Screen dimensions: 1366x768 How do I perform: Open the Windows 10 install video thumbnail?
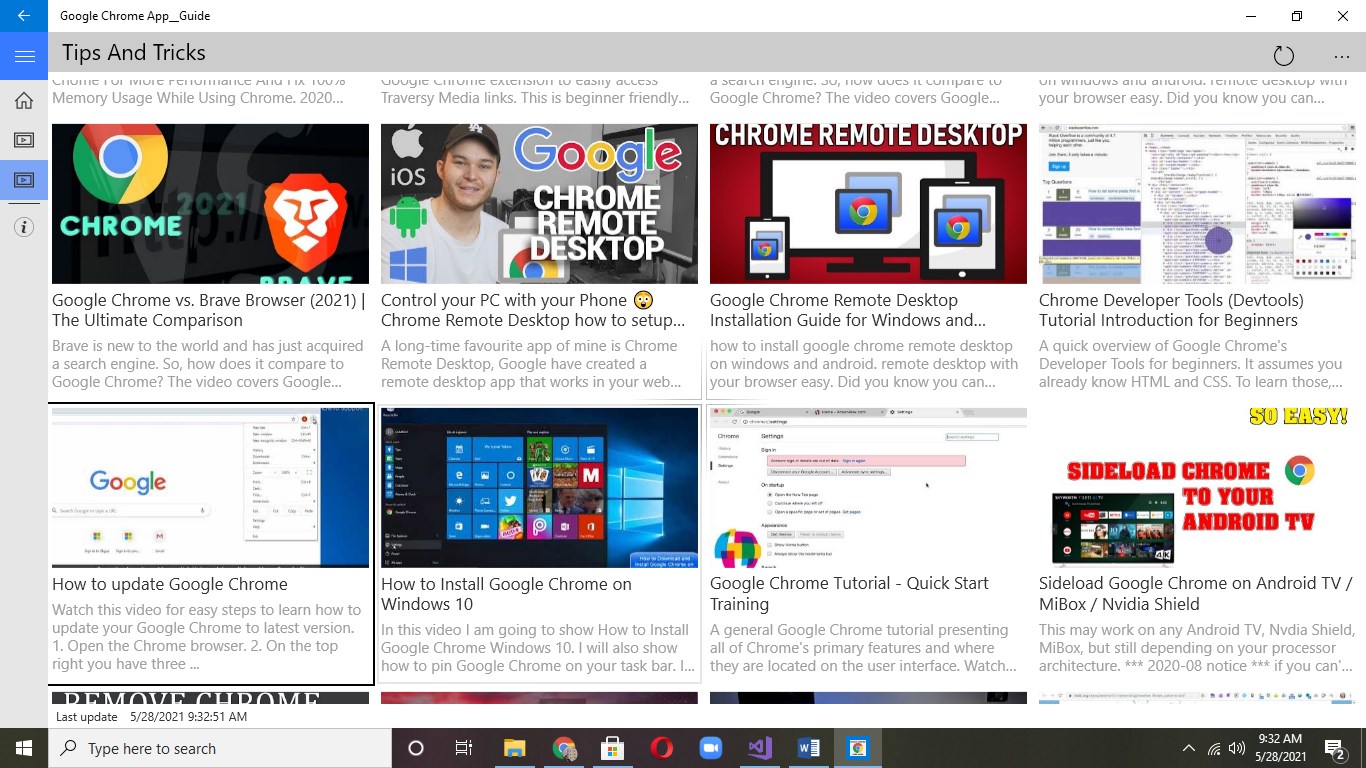point(539,488)
